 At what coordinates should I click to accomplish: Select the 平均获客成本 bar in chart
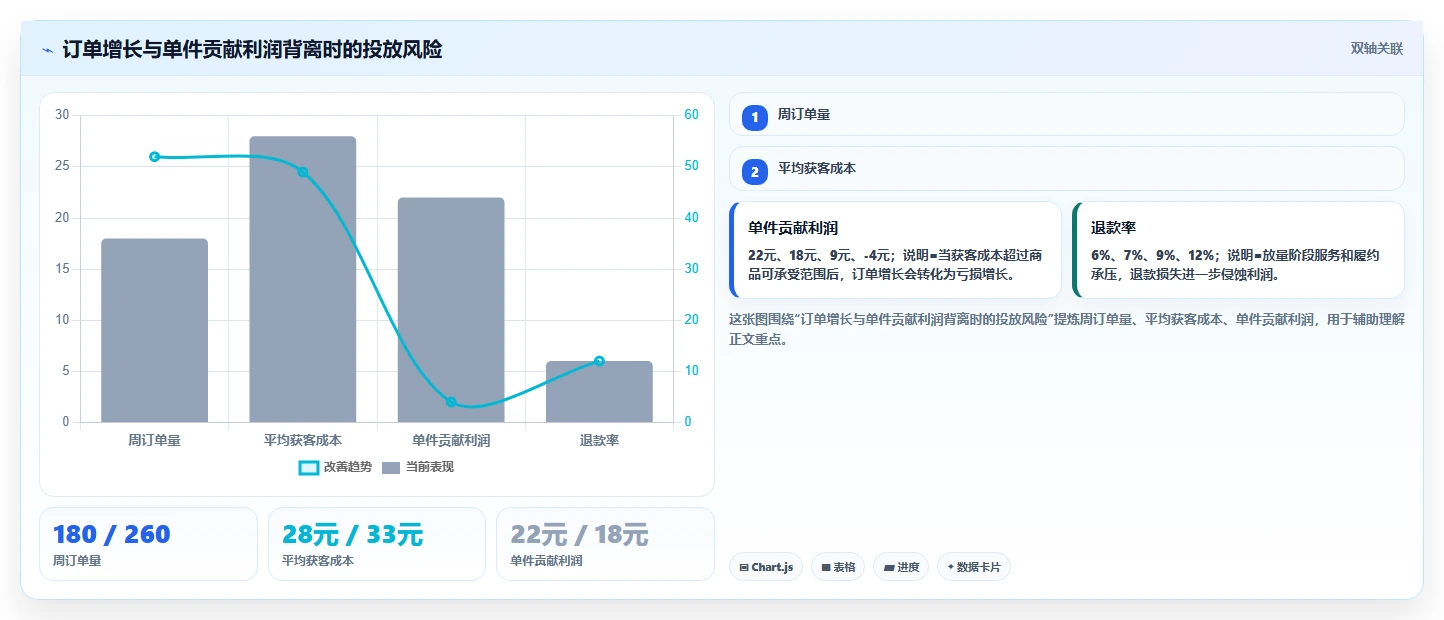pyautogui.click(x=303, y=279)
